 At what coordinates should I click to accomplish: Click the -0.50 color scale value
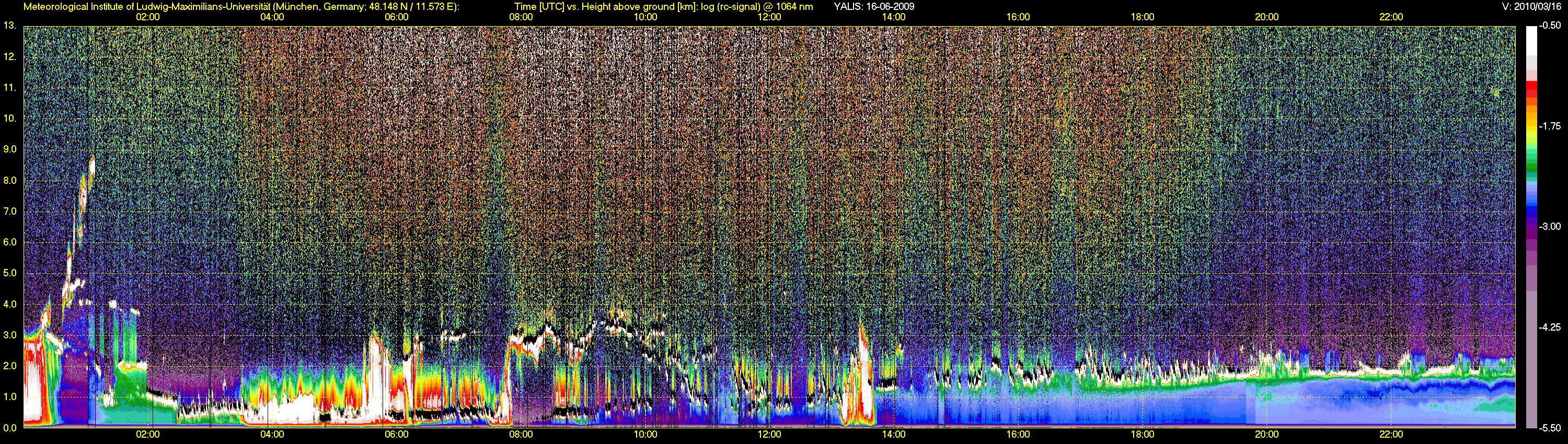coord(1550,26)
